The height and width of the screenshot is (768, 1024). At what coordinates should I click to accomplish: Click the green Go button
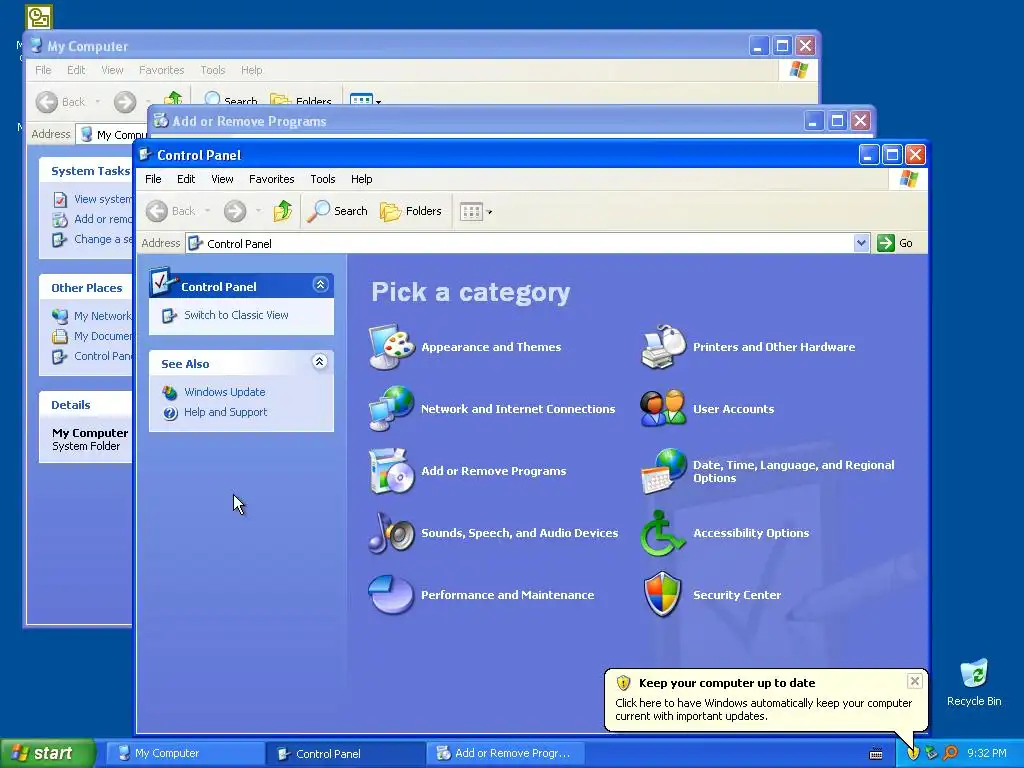point(895,243)
